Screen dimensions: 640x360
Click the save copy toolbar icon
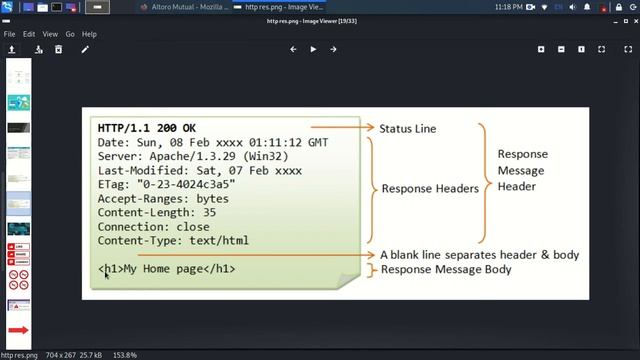pos(39,49)
